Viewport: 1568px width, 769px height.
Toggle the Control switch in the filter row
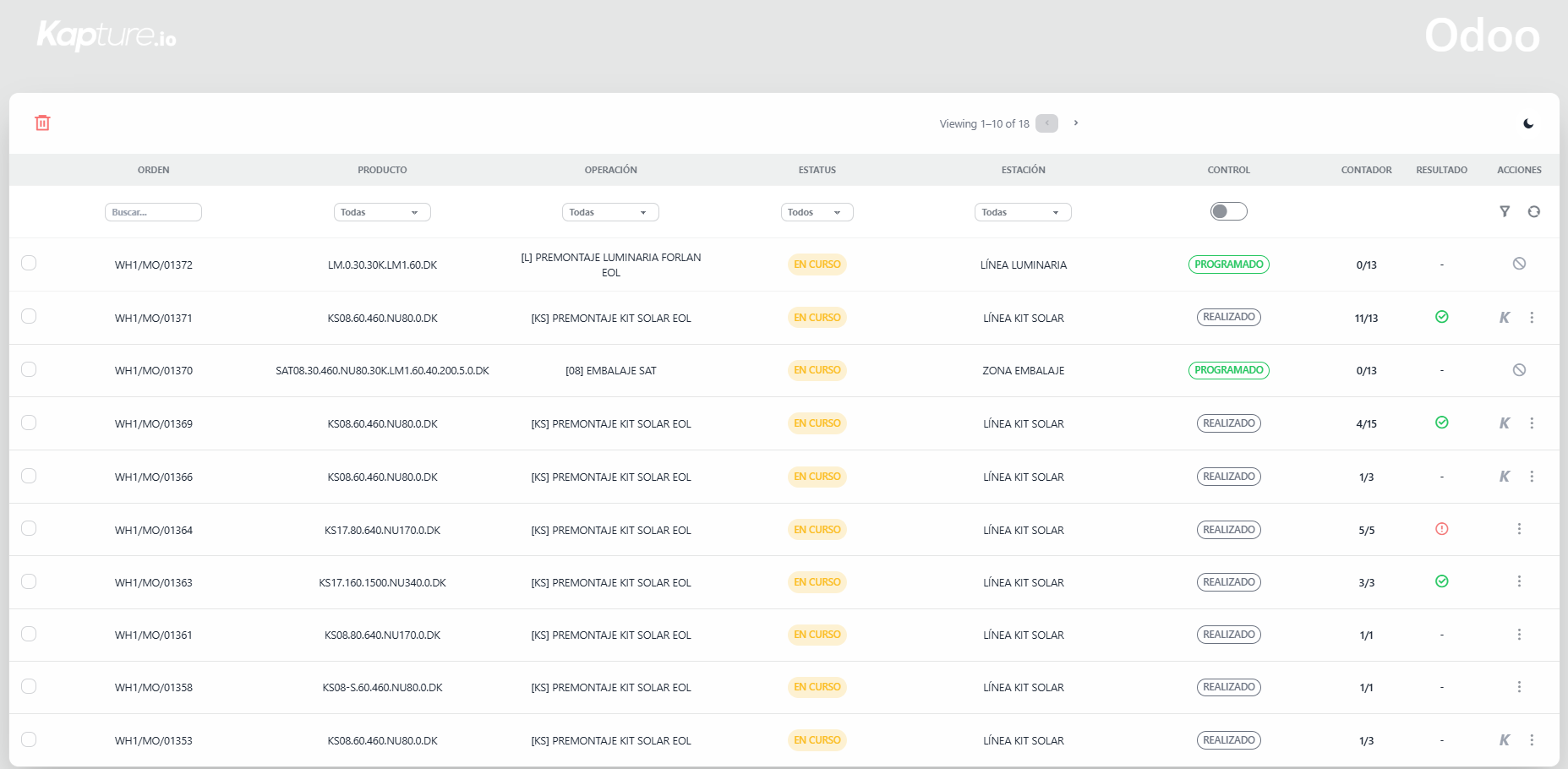[1228, 210]
